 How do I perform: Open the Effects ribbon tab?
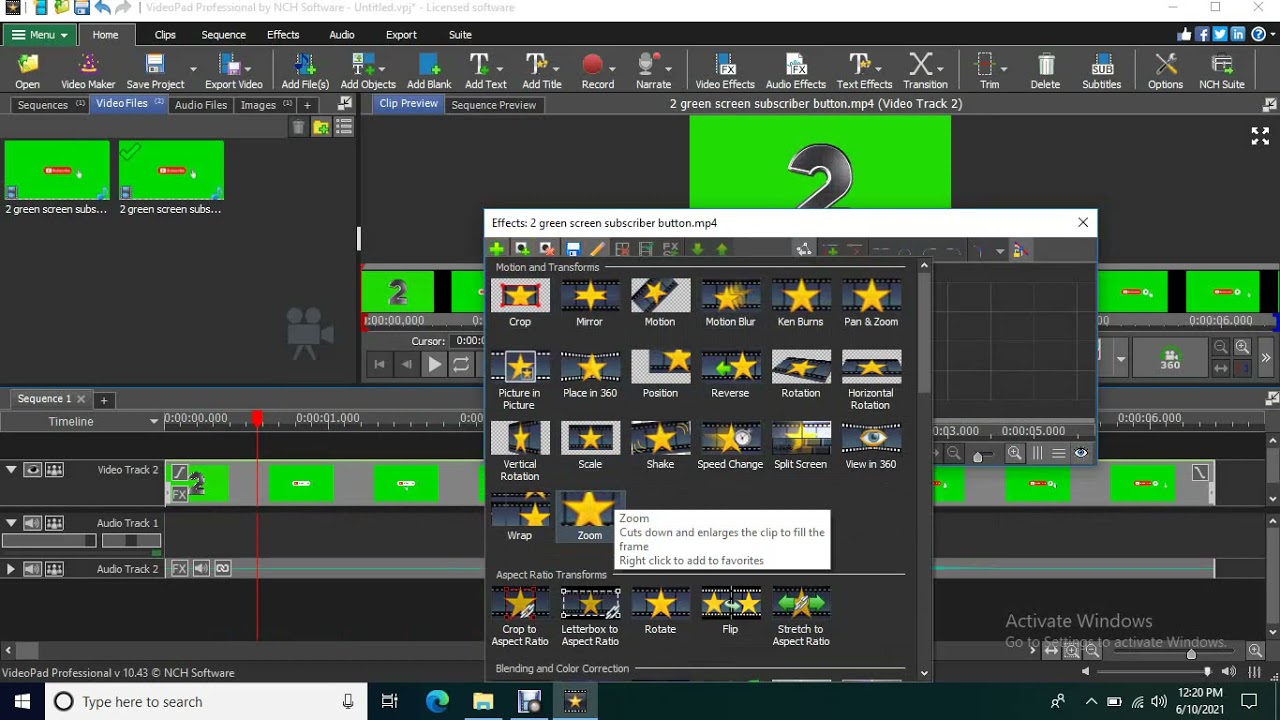pos(283,35)
